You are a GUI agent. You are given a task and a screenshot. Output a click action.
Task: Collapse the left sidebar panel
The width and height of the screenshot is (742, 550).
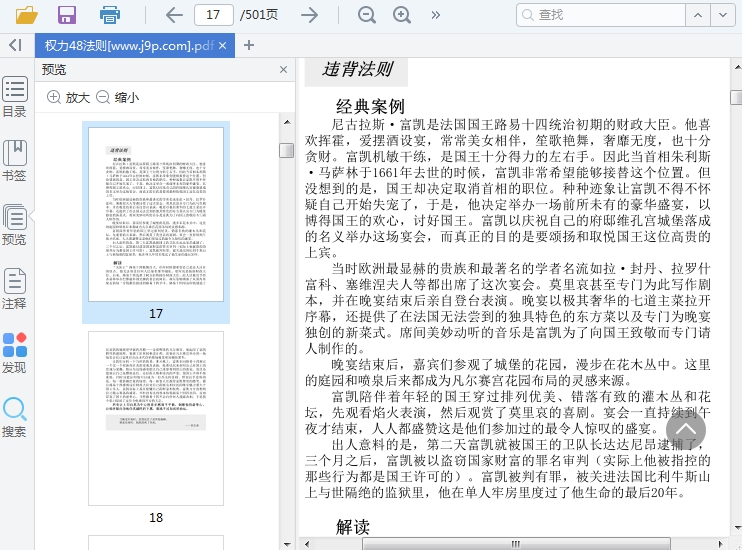coord(15,45)
